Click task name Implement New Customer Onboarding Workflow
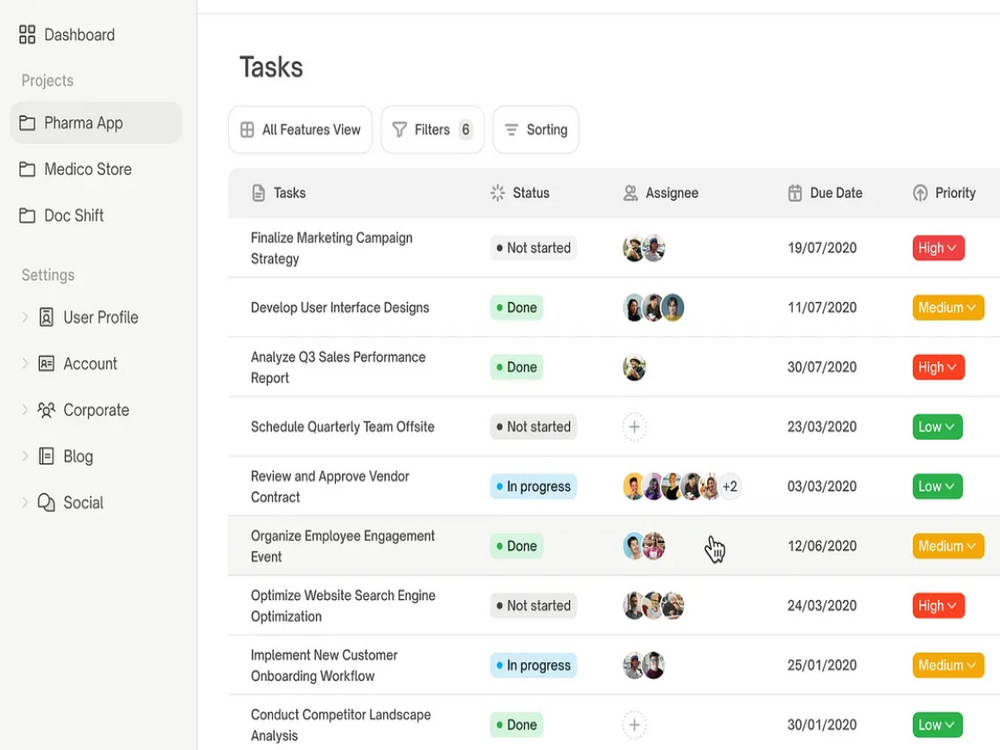The image size is (1000, 750). tap(324, 665)
